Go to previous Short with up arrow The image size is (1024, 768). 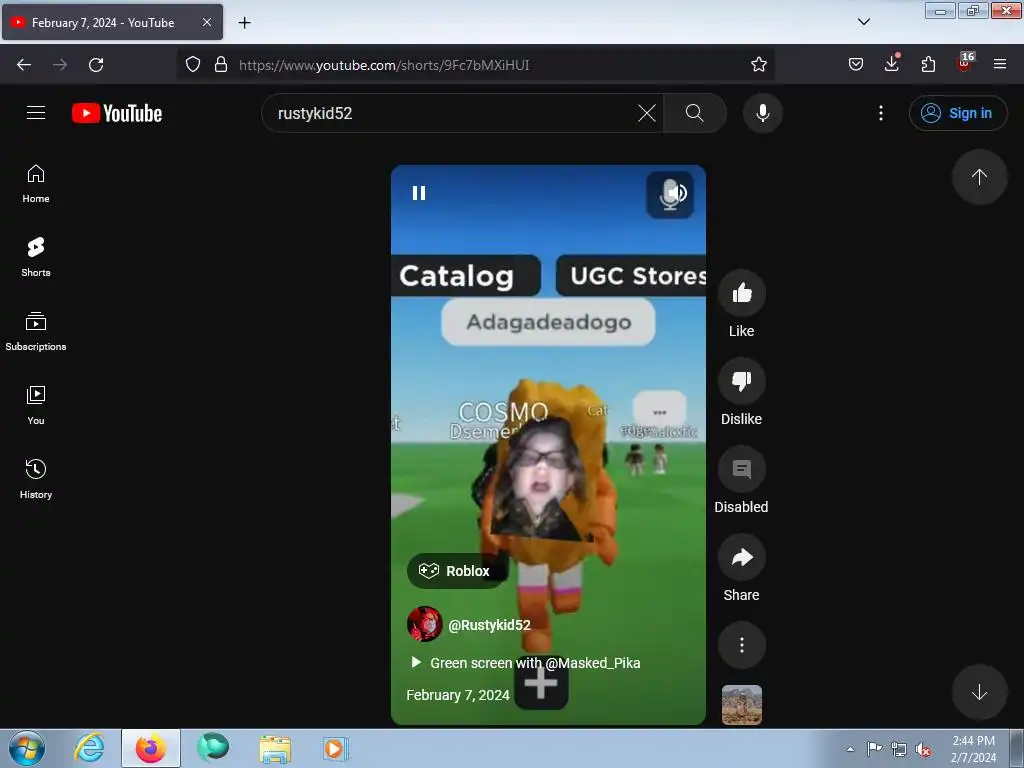click(x=979, y=177)
